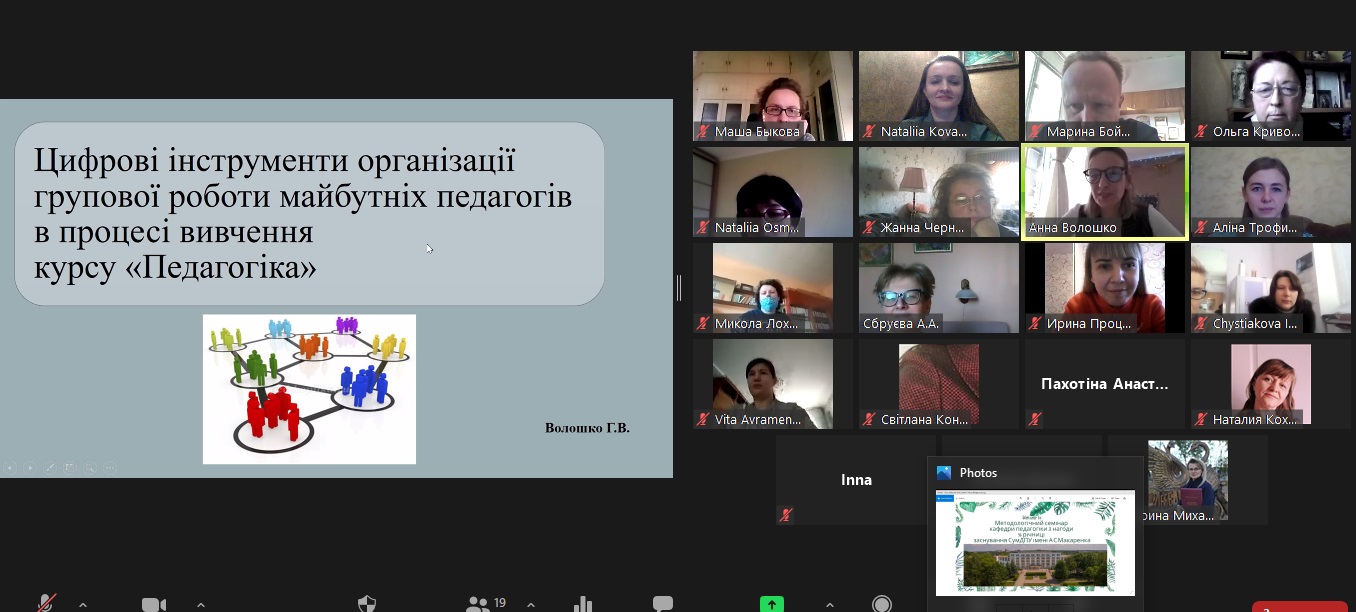
Task: Select Аліна Трофи... video tile
Action: coord(1271,192)
